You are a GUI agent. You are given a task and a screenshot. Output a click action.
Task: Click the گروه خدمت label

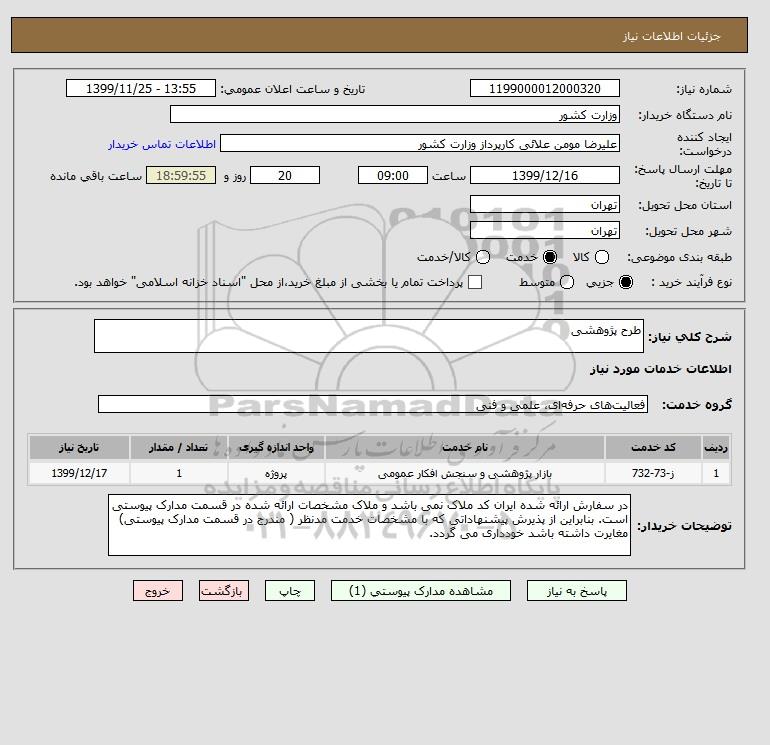pyautogui.click(x=697, y=405)
